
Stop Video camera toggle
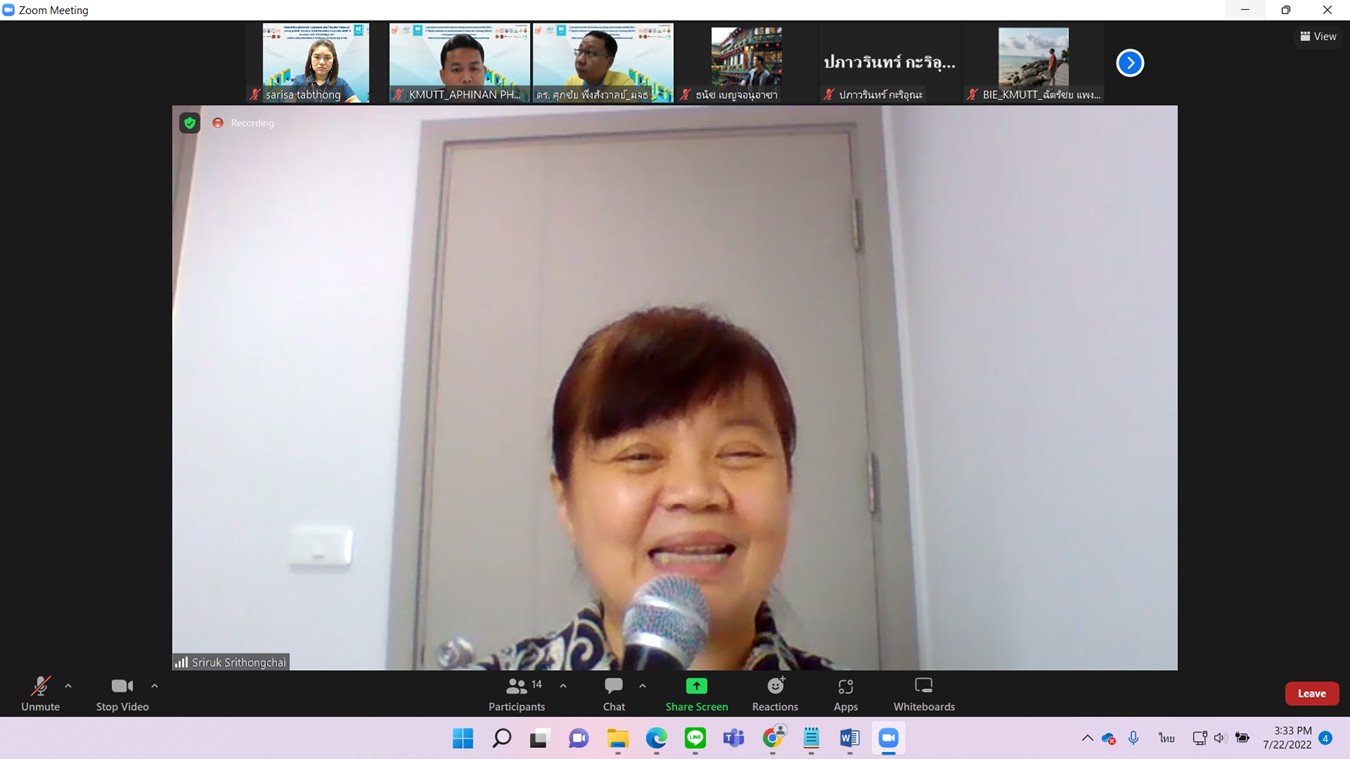point(122,694)
